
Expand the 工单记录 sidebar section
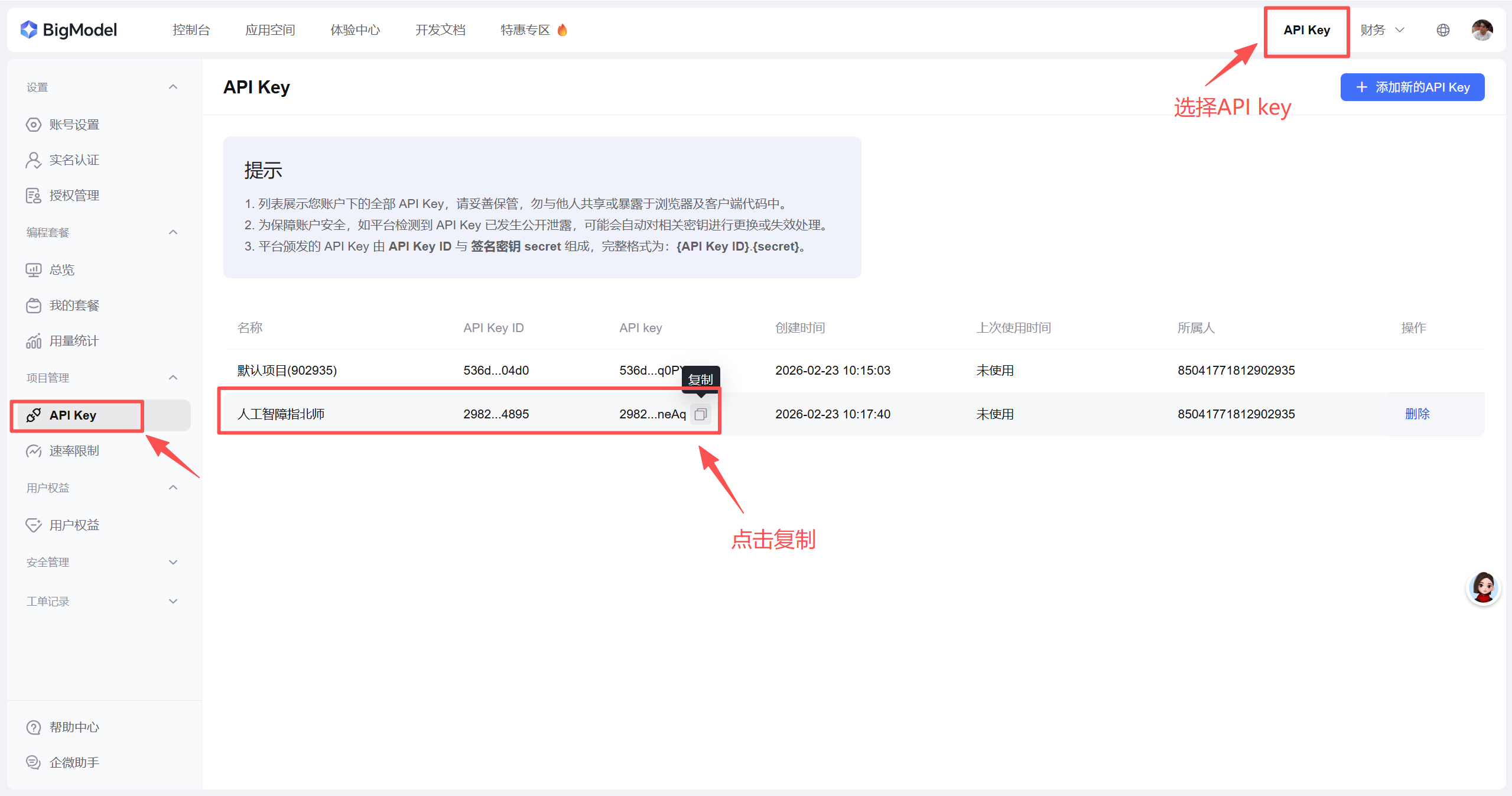click(x=173, y=601)
